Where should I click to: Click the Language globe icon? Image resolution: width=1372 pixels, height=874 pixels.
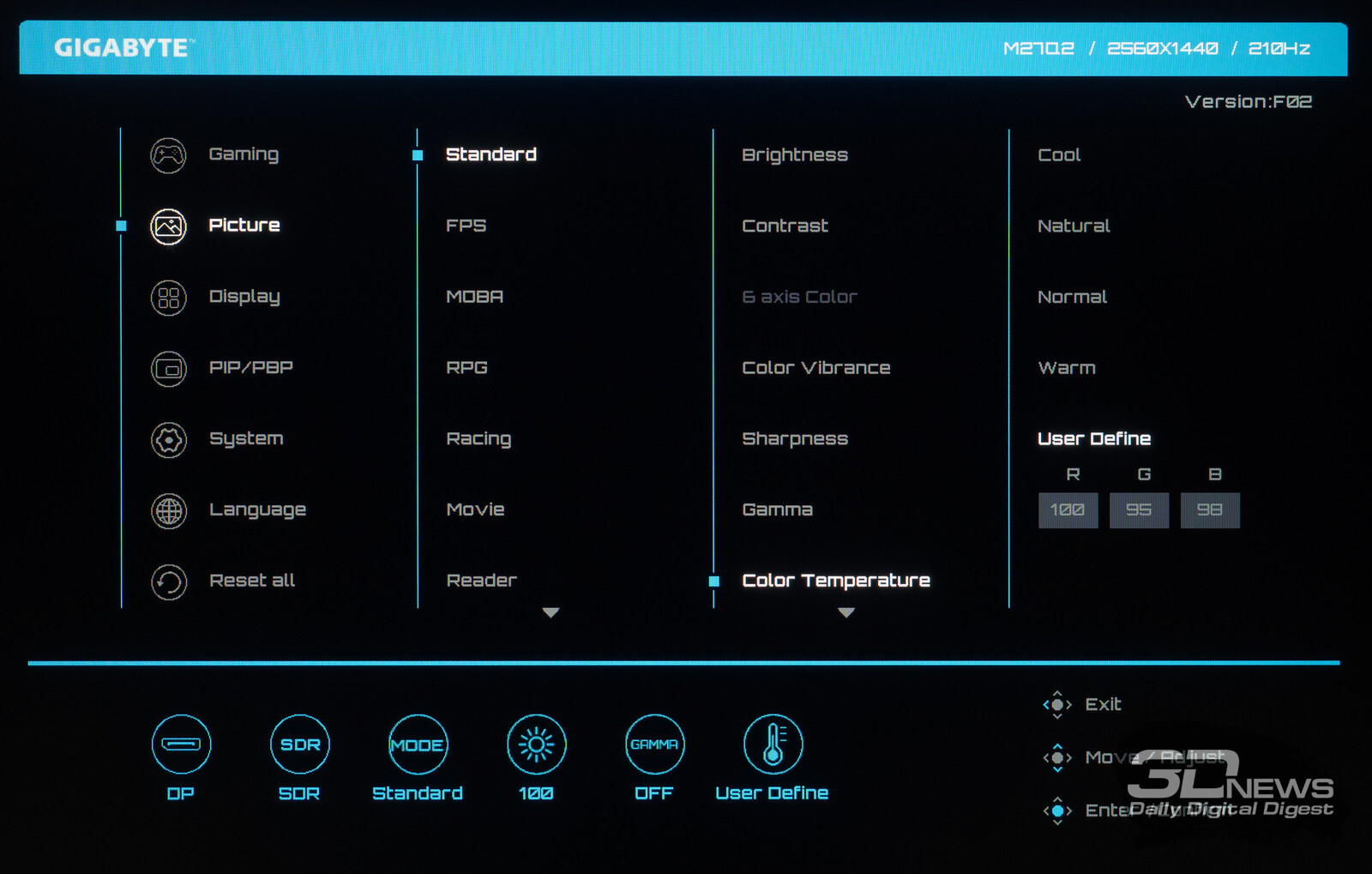[x=168, y=511]
